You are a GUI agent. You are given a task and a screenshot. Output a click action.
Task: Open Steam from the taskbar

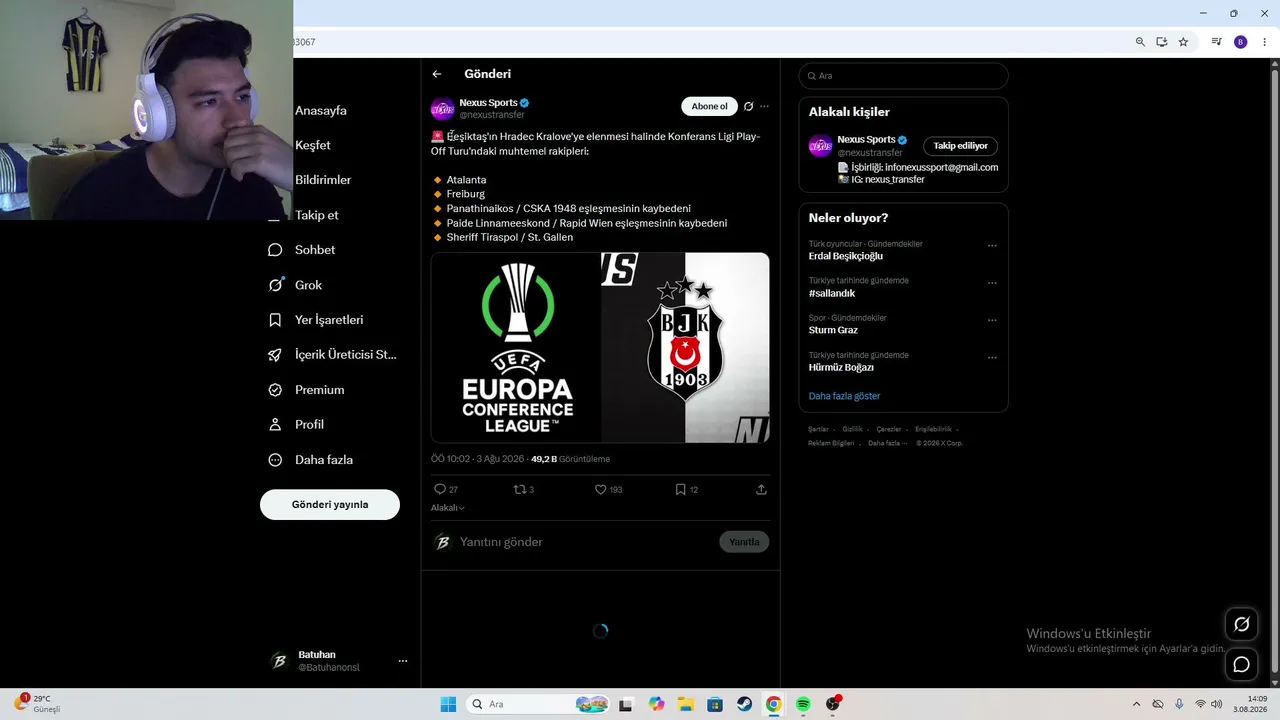(x=744, y=704)
